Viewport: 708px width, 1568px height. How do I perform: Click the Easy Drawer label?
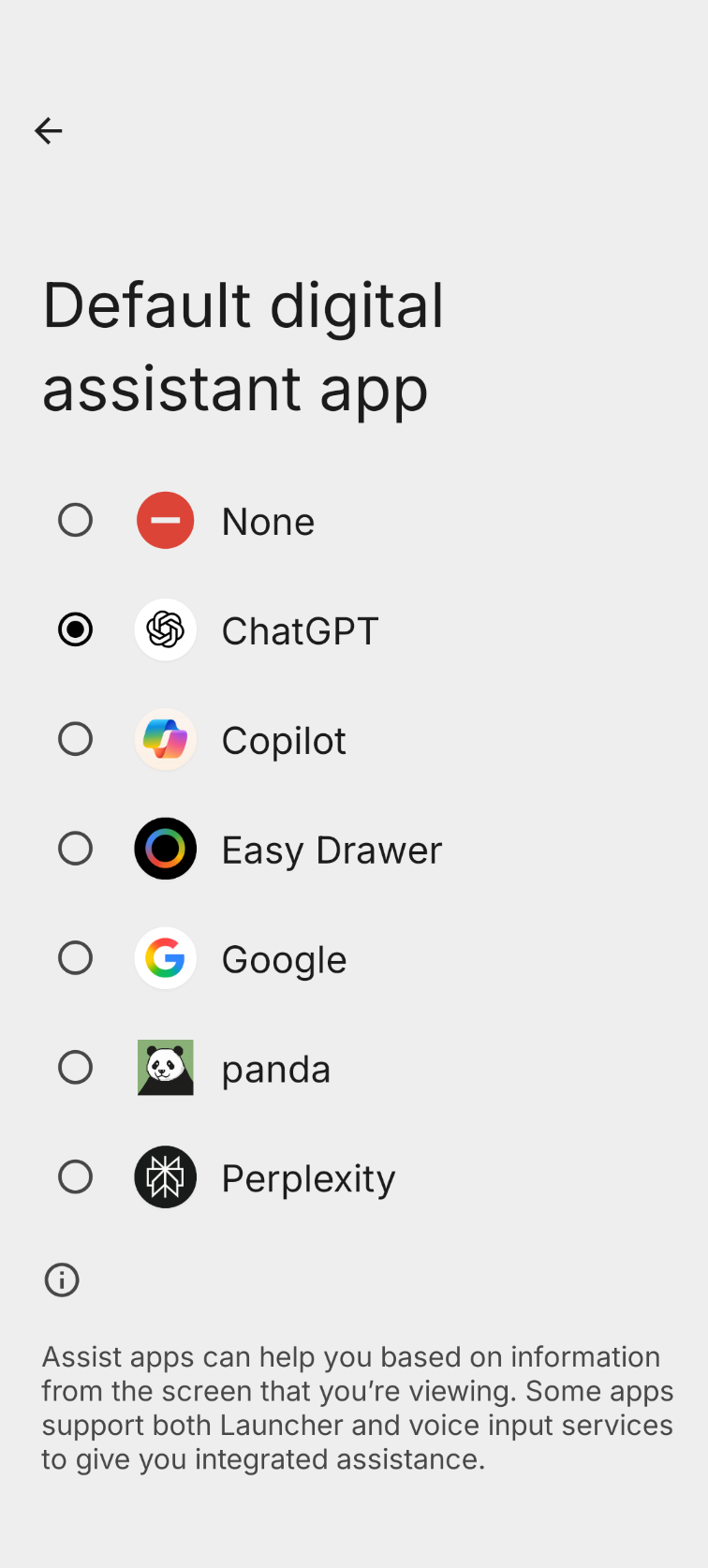tap(332, 851)
